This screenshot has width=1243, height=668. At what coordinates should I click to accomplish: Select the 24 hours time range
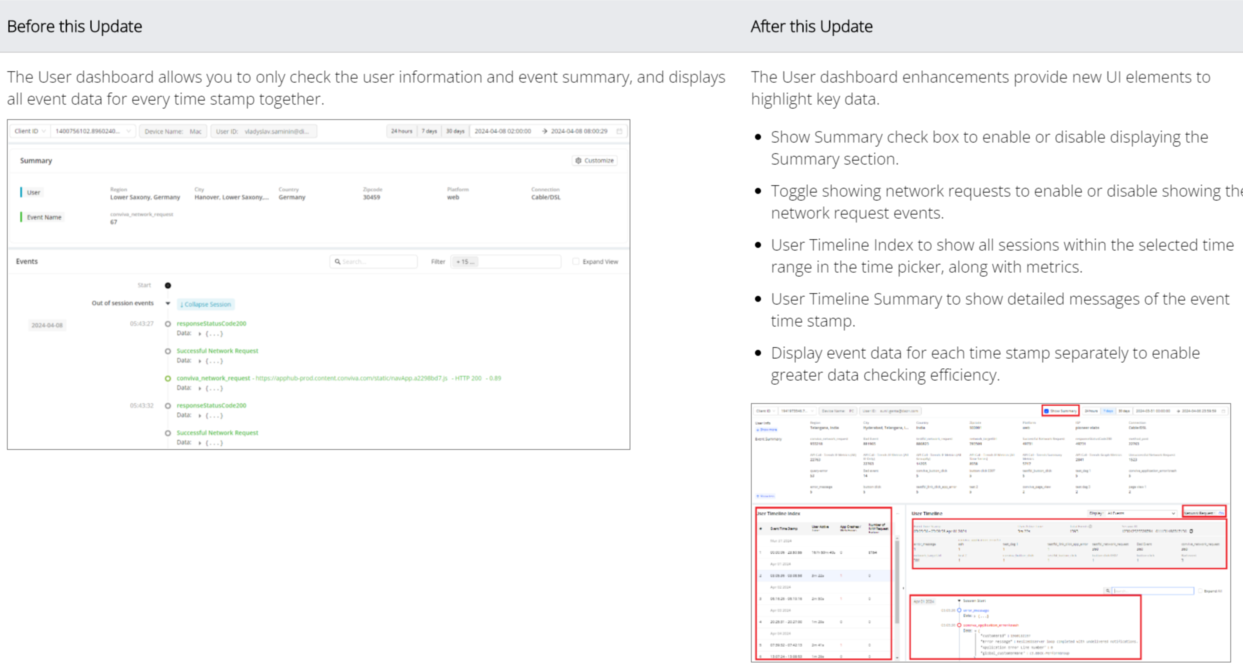point(401,131)
